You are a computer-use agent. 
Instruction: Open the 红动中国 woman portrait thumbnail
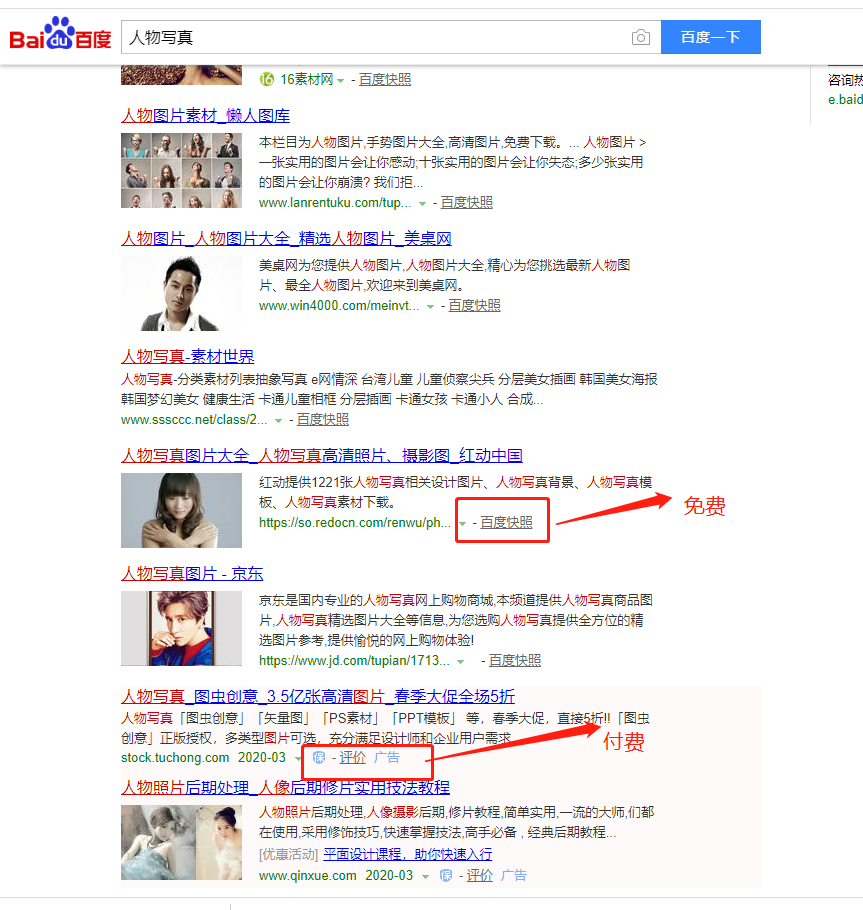pyautogui.click(x=181, y=510)
